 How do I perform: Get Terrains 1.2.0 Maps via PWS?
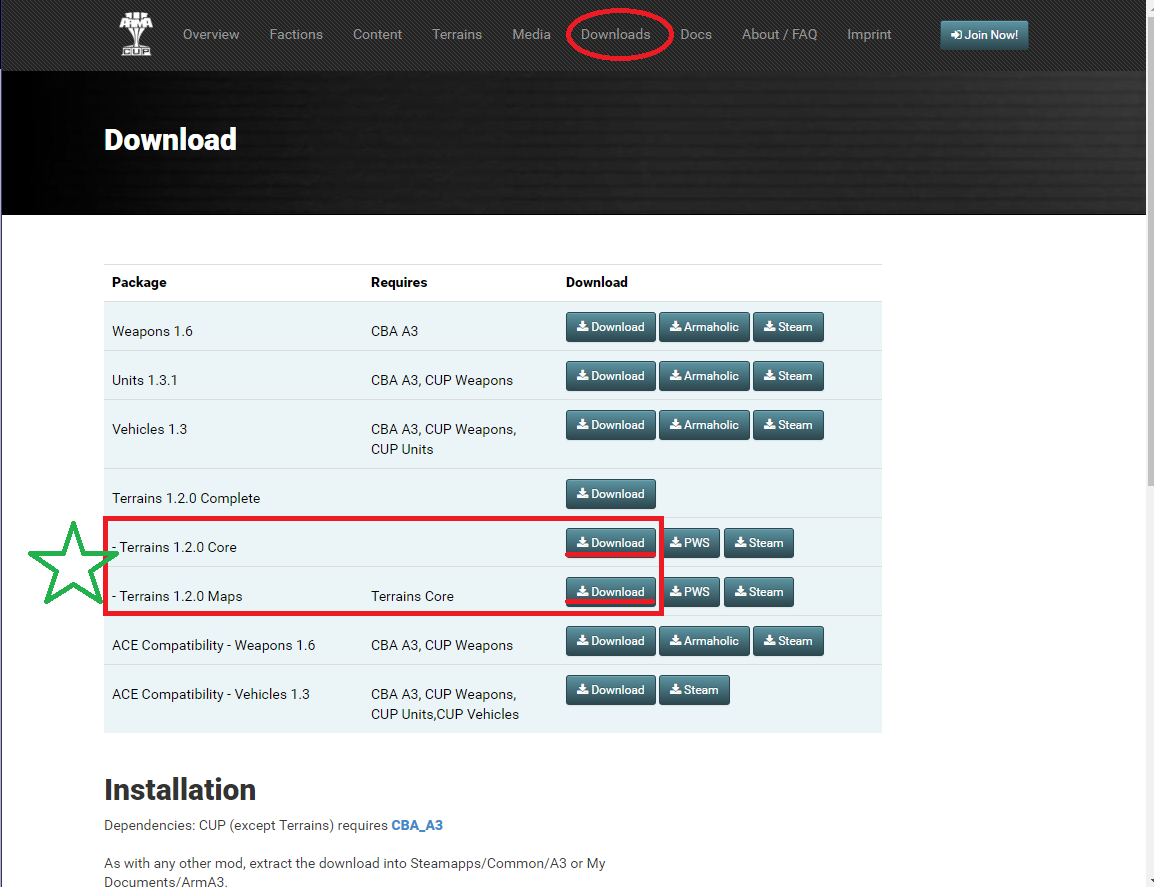(690, 592)
